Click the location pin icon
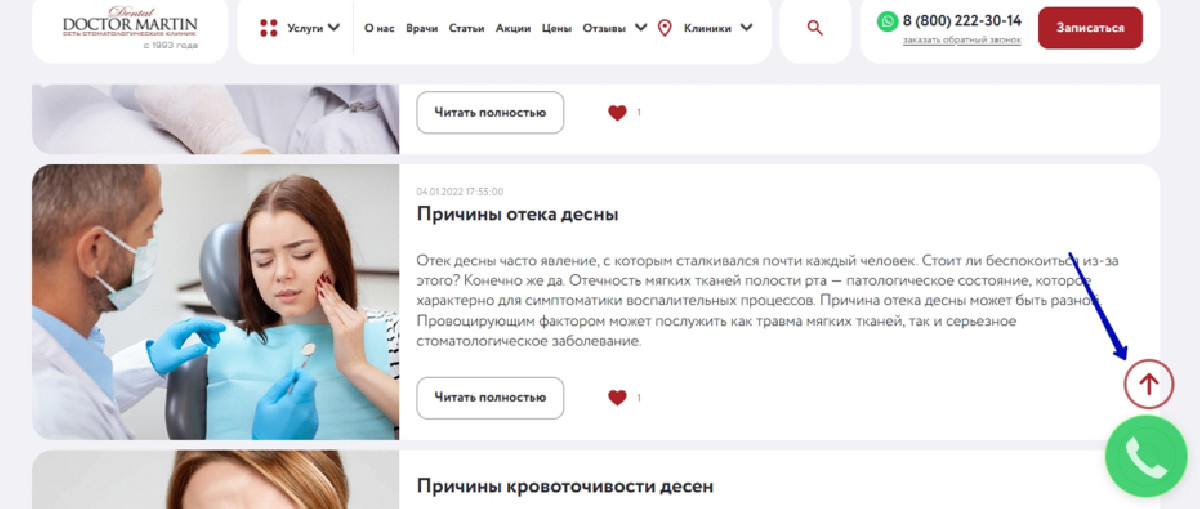Viewport: 1200px width, 509px height. 664,28
